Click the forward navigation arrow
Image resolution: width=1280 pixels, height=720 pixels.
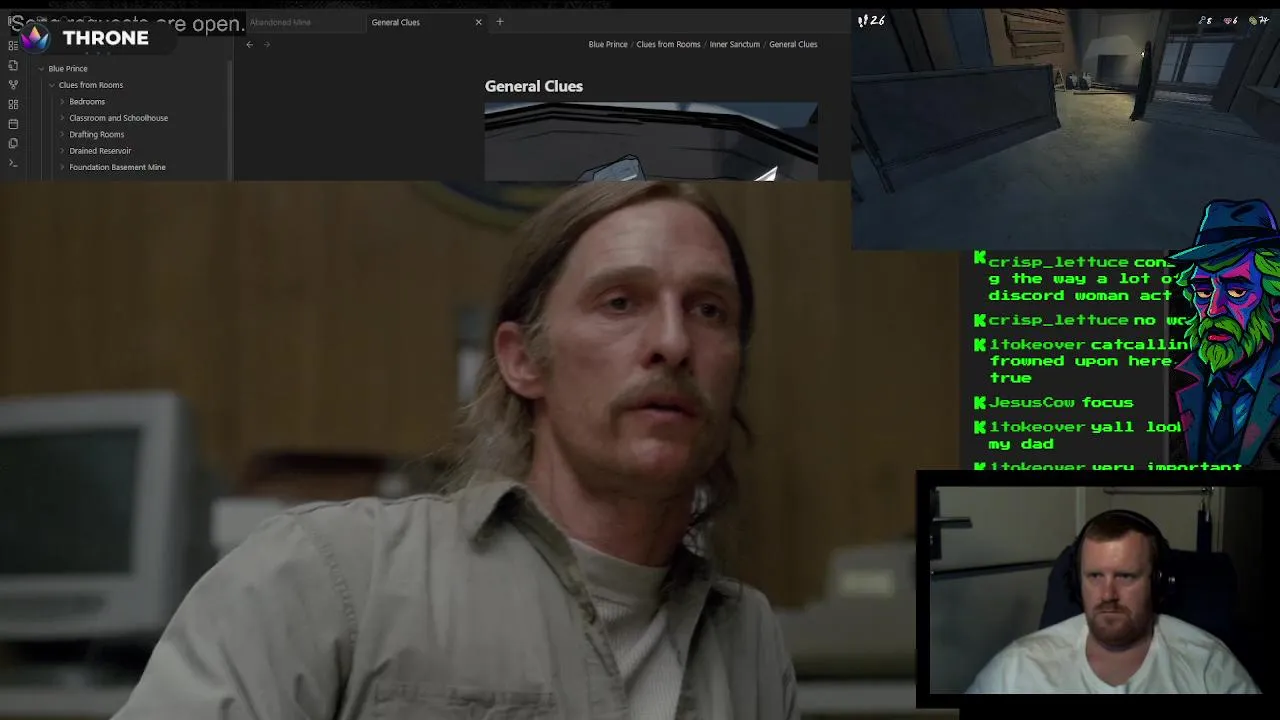pyautogui.click(x=267, y=44)
